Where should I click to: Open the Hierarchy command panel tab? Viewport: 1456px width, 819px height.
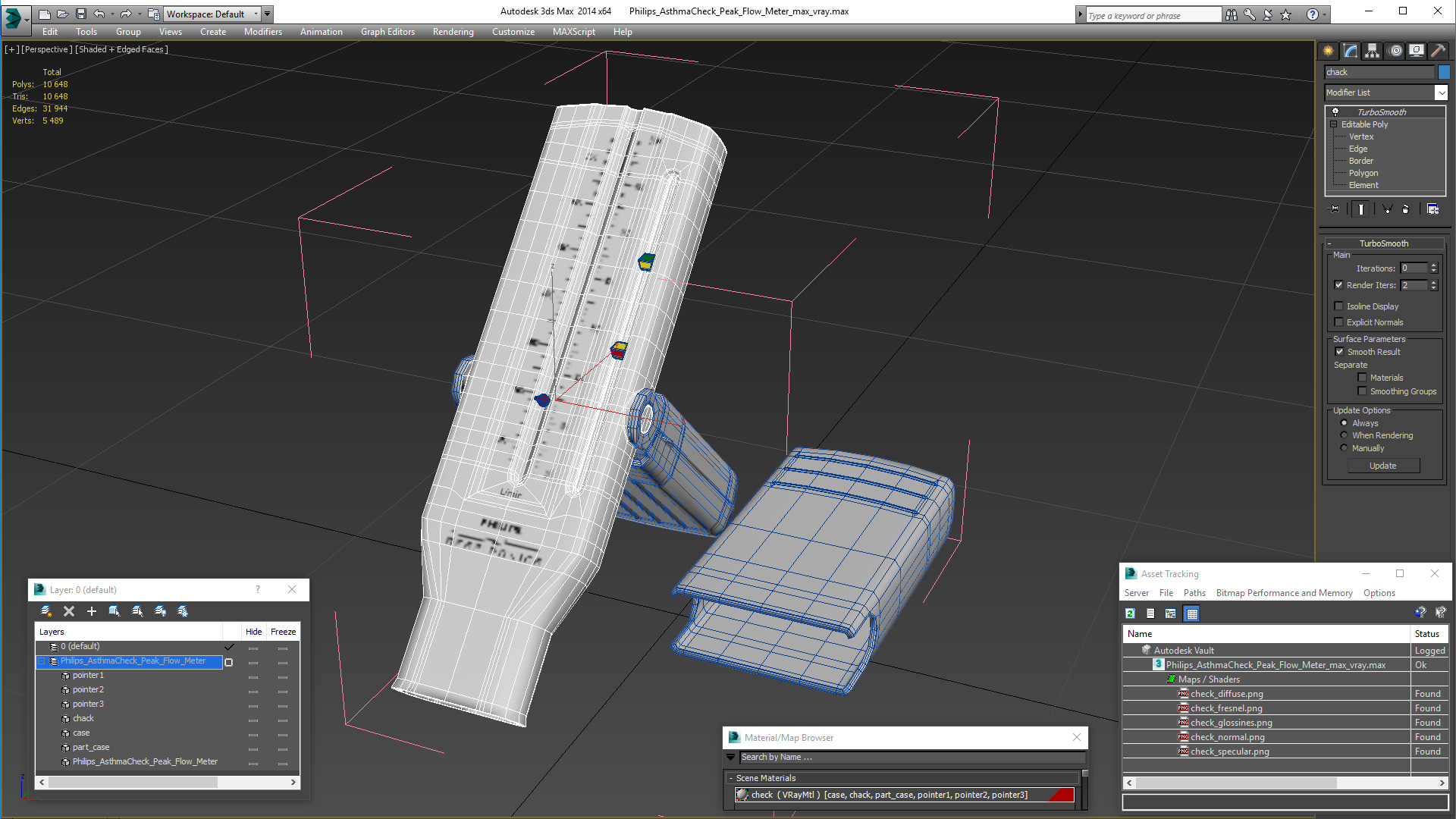[1373, 51]
